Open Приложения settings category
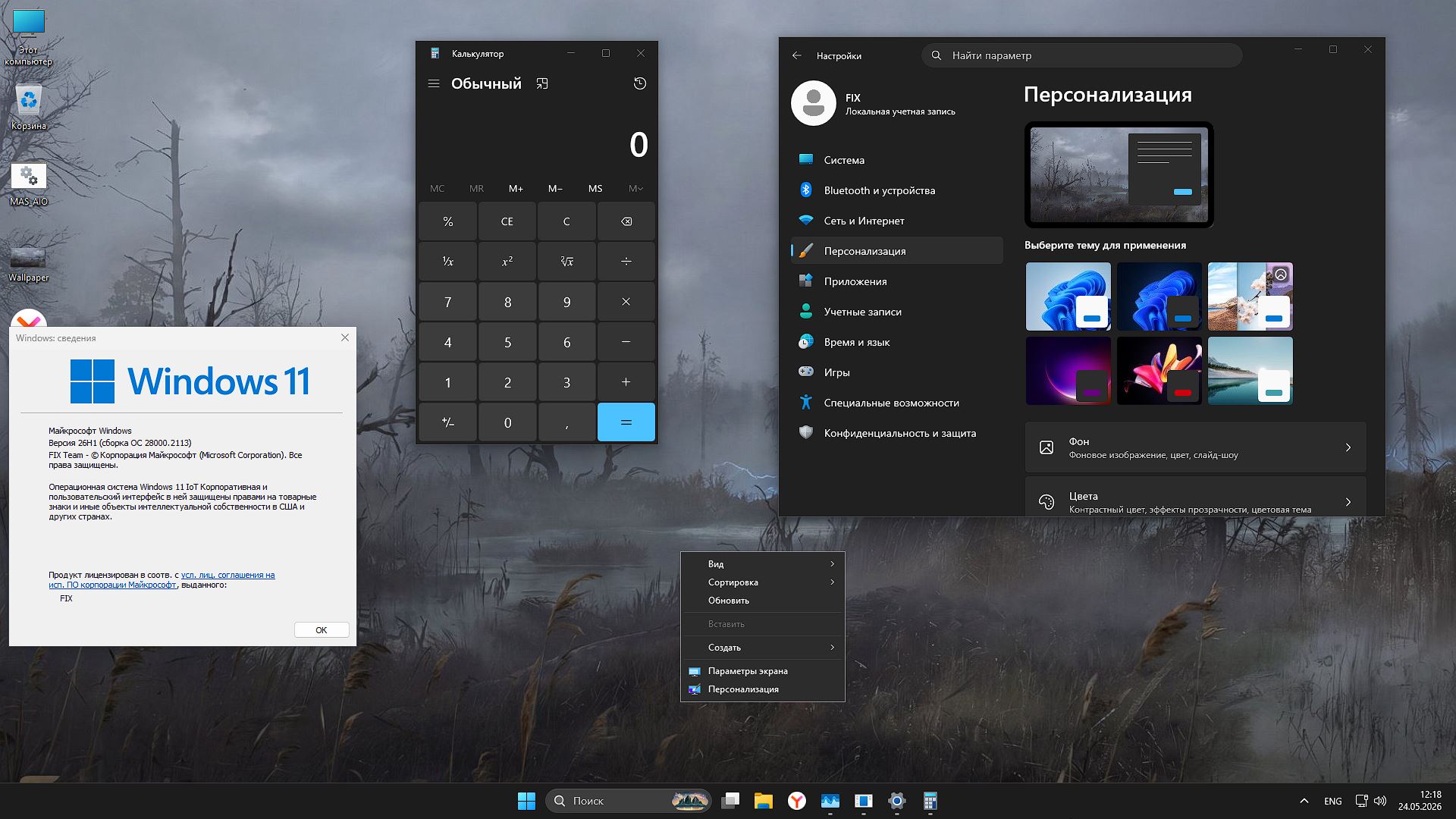 [896, 281]
